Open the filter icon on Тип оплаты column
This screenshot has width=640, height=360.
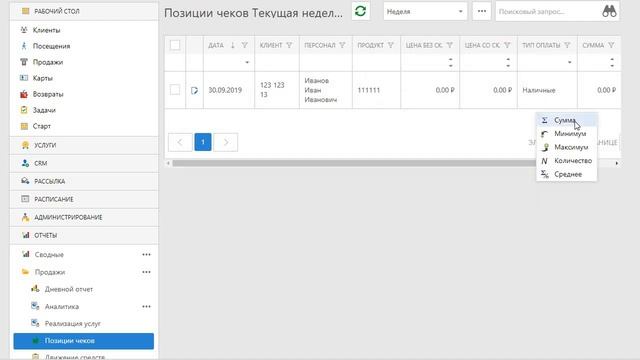567,45
